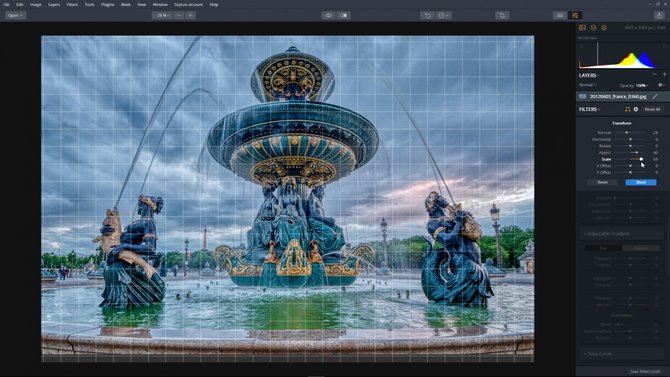
Task: Click the Scale value field
Action: pyautogui.click(x=655, y=159)
